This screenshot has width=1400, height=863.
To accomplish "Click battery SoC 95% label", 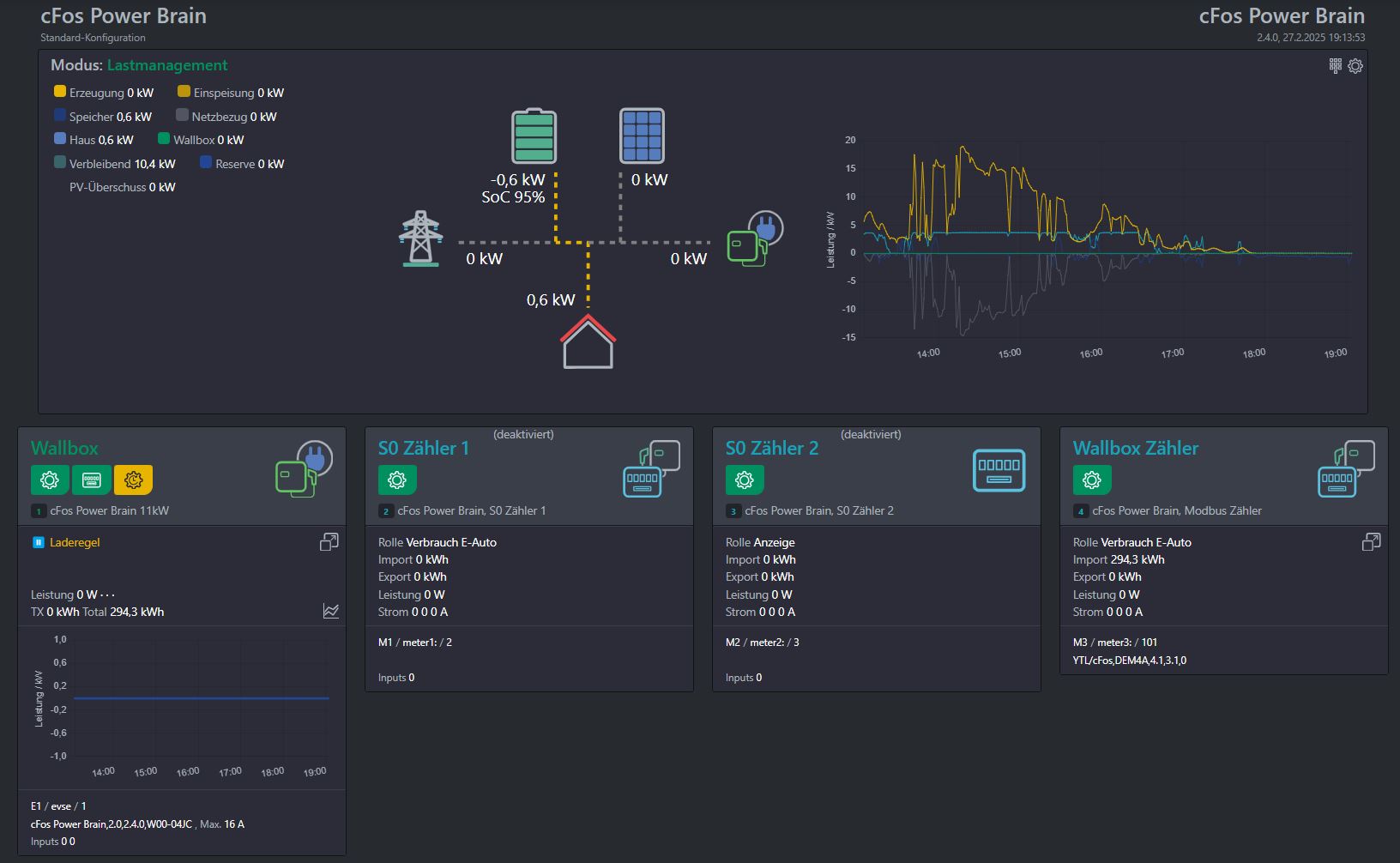I will pos(513,197).
